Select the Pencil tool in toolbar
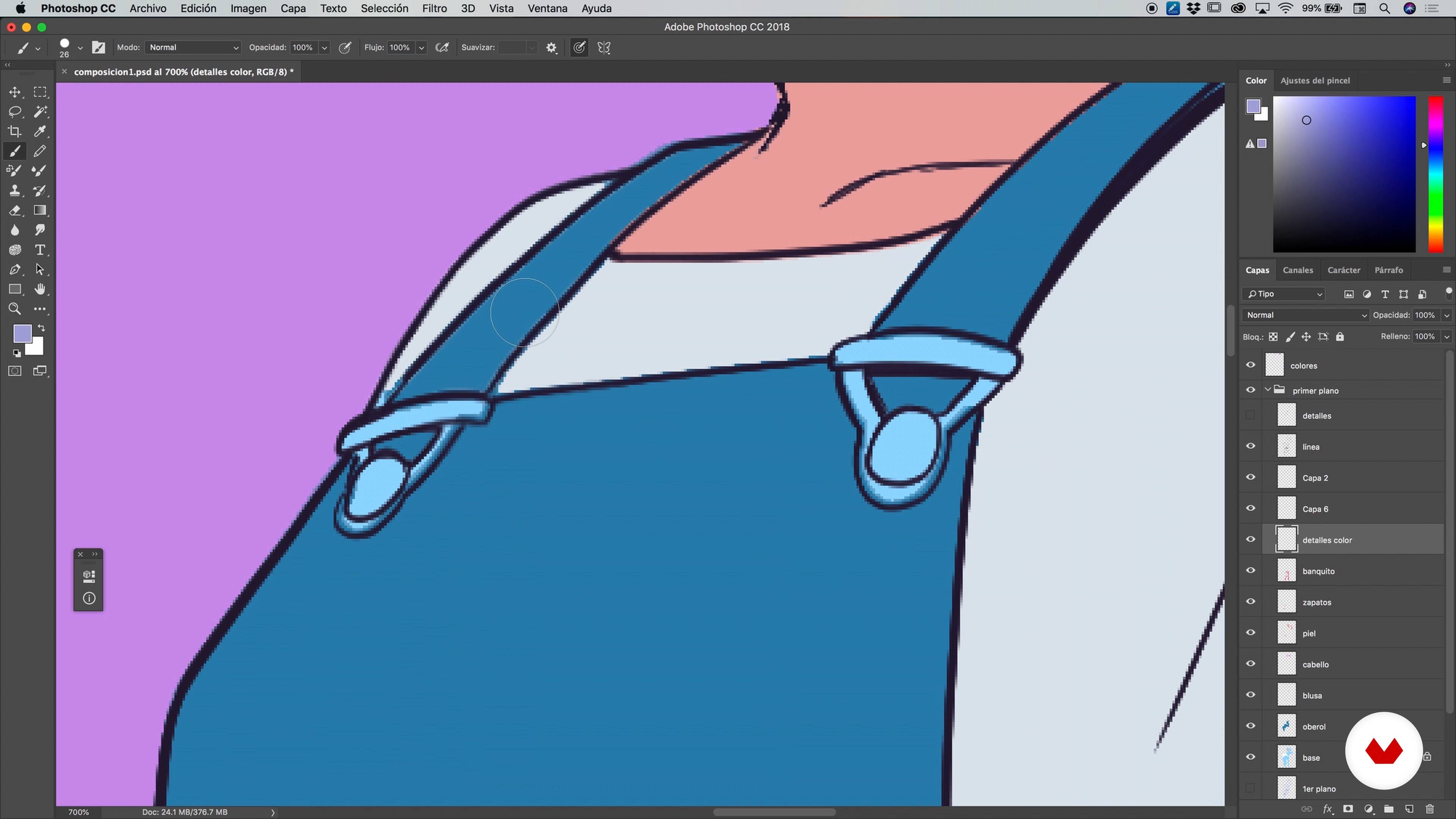 click(39, 152)
